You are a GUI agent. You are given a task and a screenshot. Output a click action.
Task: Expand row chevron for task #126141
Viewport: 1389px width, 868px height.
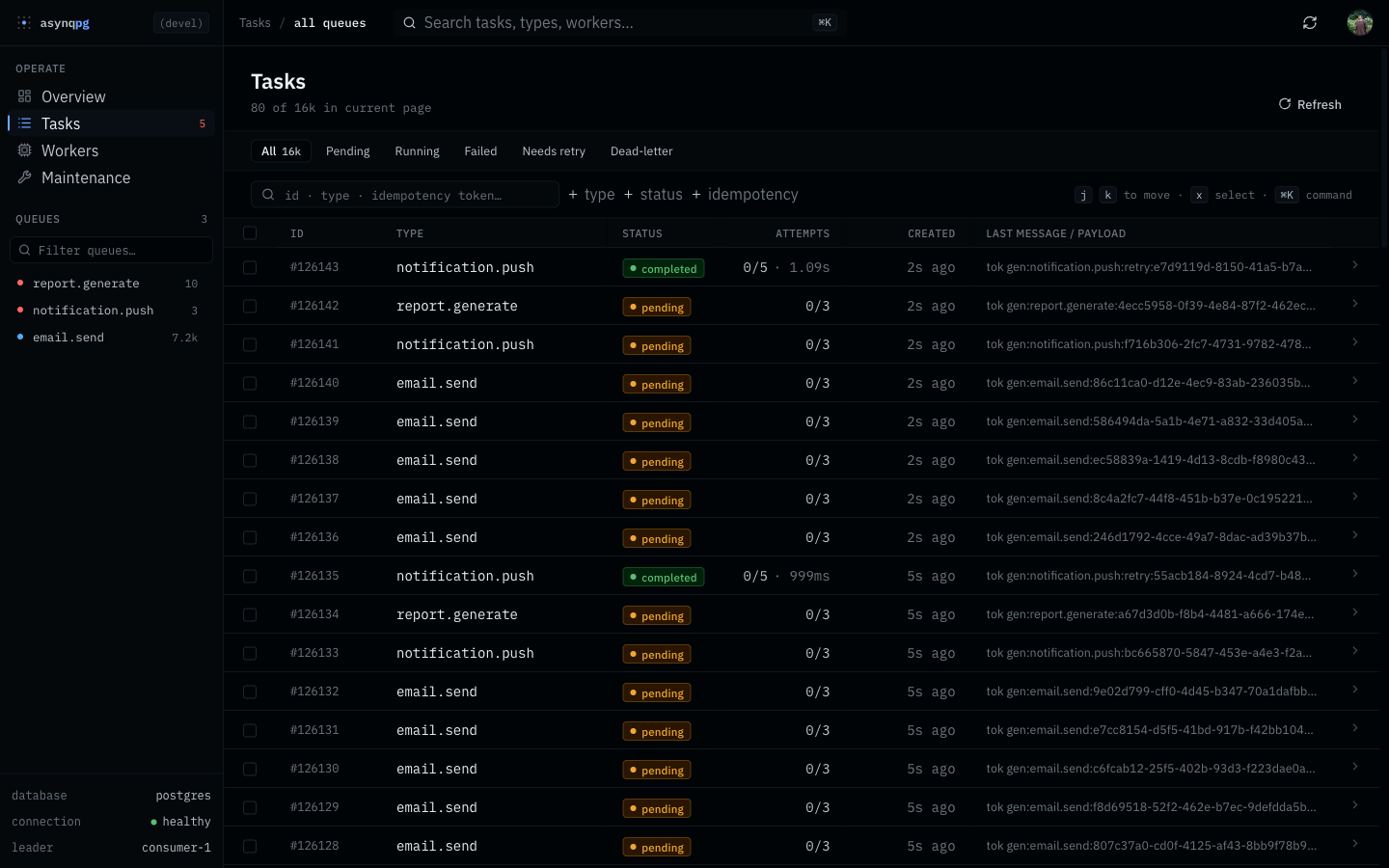click(x=1355, y=342)
